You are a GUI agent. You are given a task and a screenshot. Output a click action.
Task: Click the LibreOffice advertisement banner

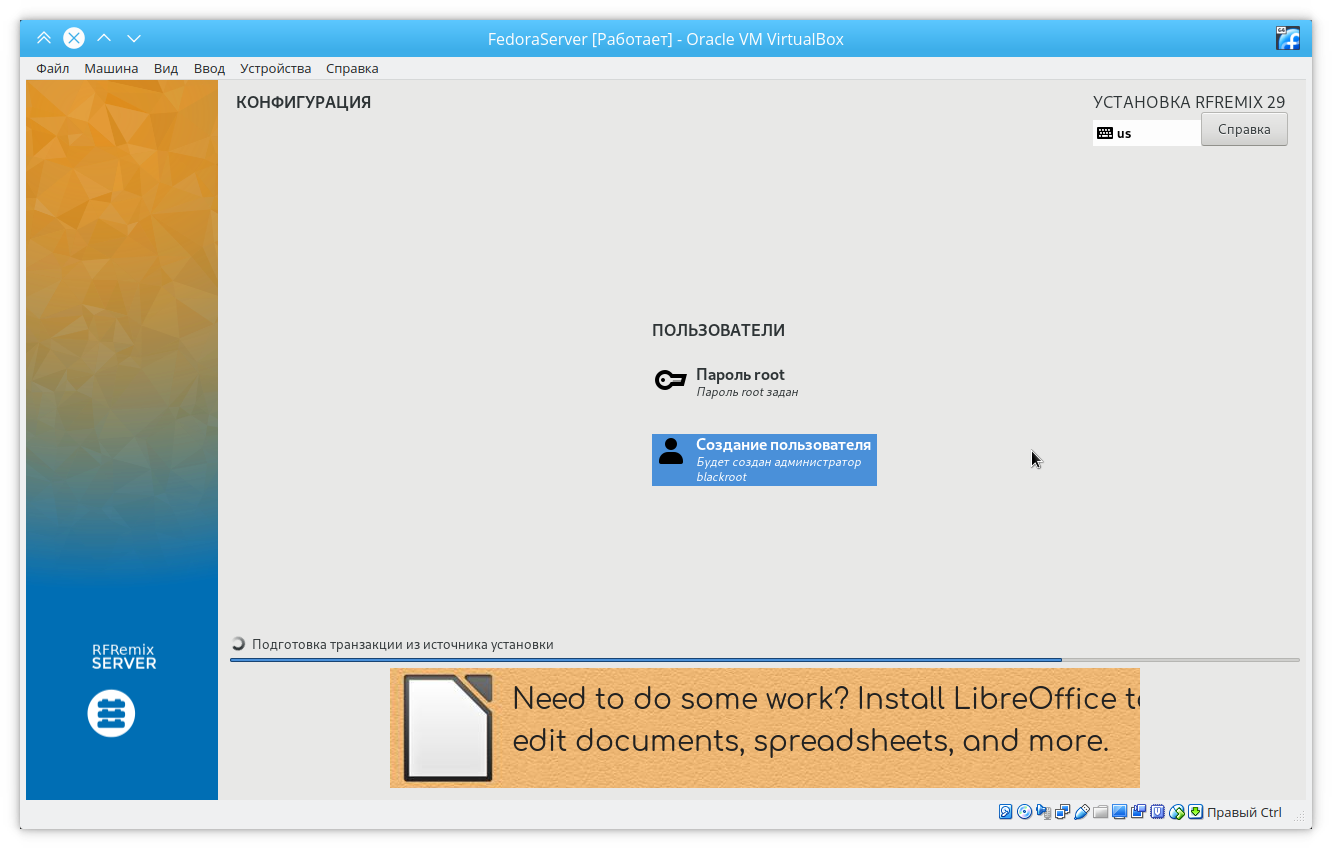(x=764, y=728)
